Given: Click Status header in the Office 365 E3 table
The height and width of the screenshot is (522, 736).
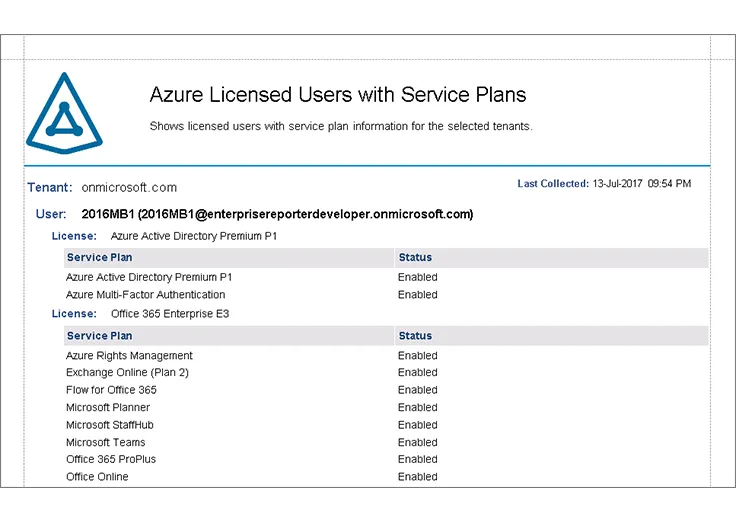Looking at the screenshot, I should tap(415, 336).
